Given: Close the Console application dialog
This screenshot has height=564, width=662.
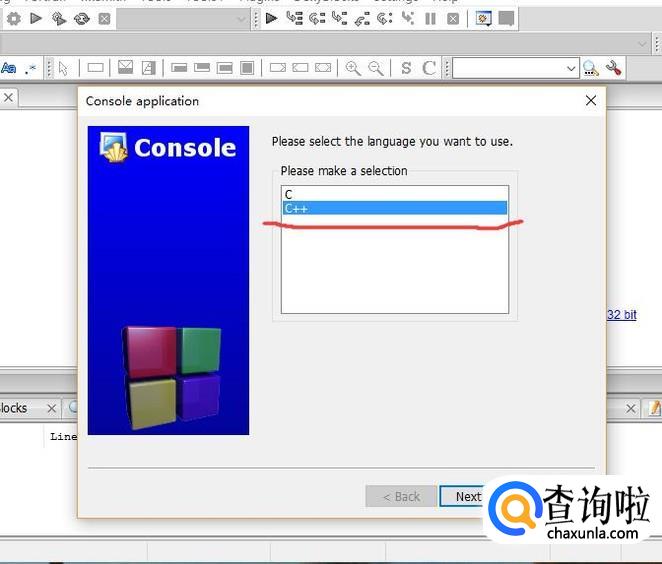Looking at the screenshot, I should [591, 100].
